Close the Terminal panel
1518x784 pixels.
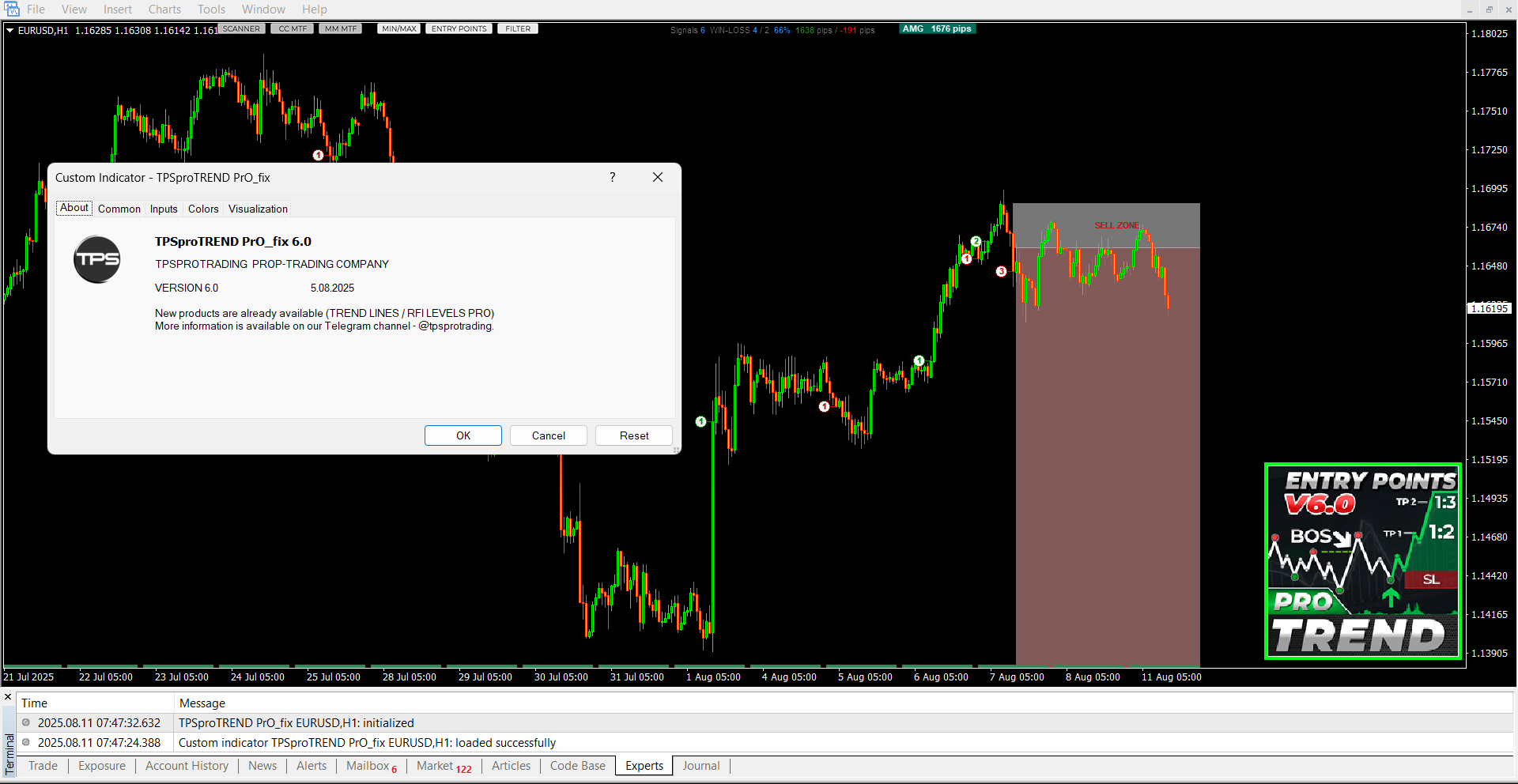coord(8,697)
